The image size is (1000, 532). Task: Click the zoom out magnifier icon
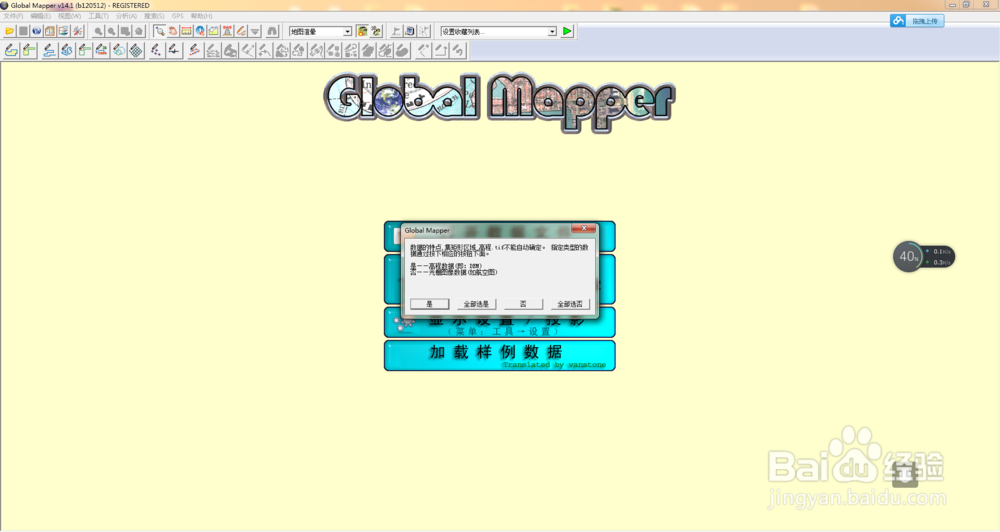[x=112, y=31]
